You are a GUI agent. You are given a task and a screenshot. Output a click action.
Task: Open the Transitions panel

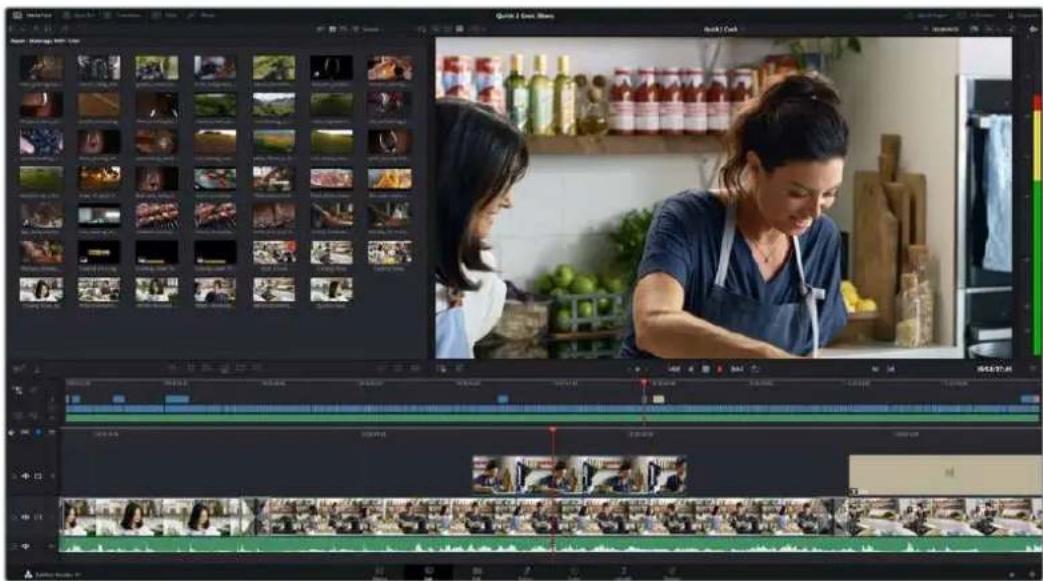point(124,15)
